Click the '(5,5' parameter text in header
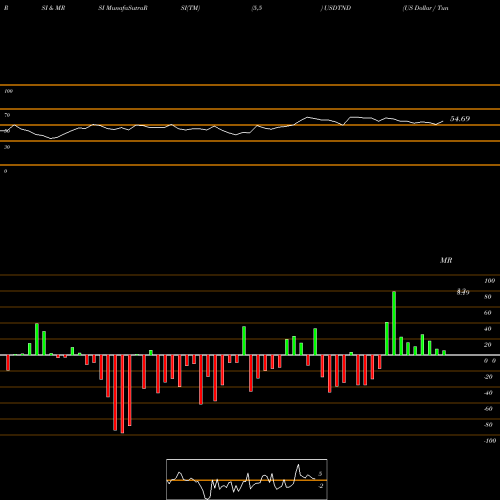This screenshot has width=500, height=500. pos(257,8)
